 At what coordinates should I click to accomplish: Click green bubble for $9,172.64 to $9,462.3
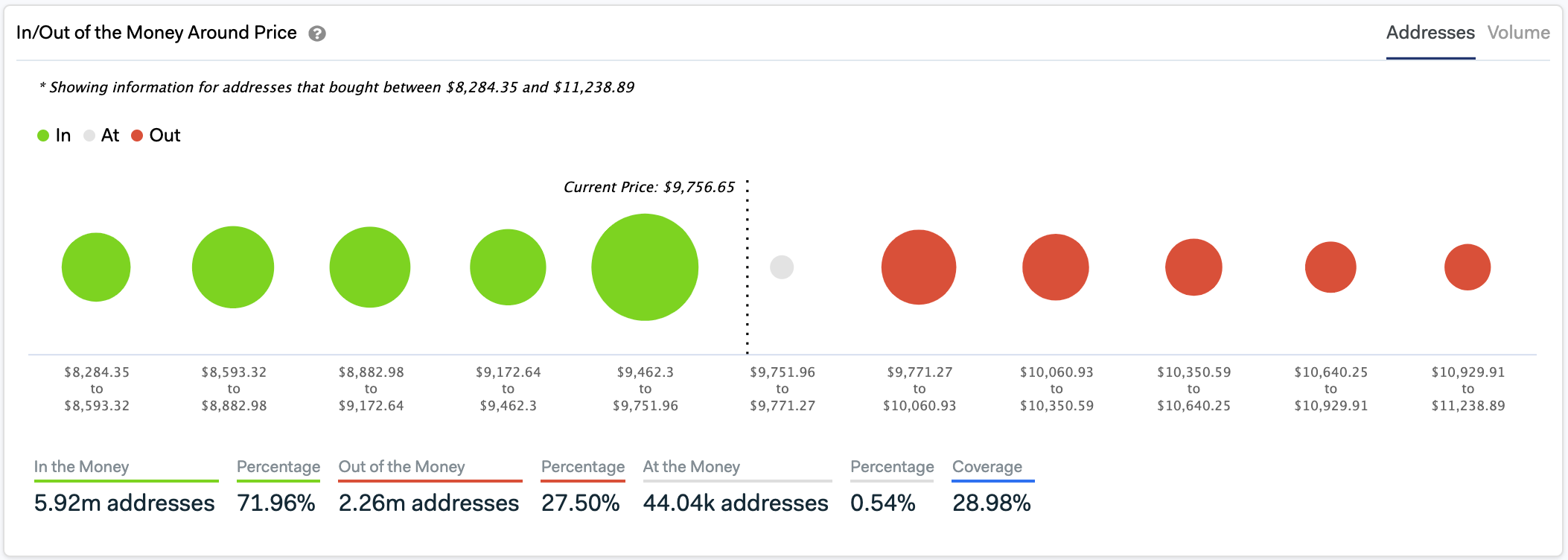[508, 267]
